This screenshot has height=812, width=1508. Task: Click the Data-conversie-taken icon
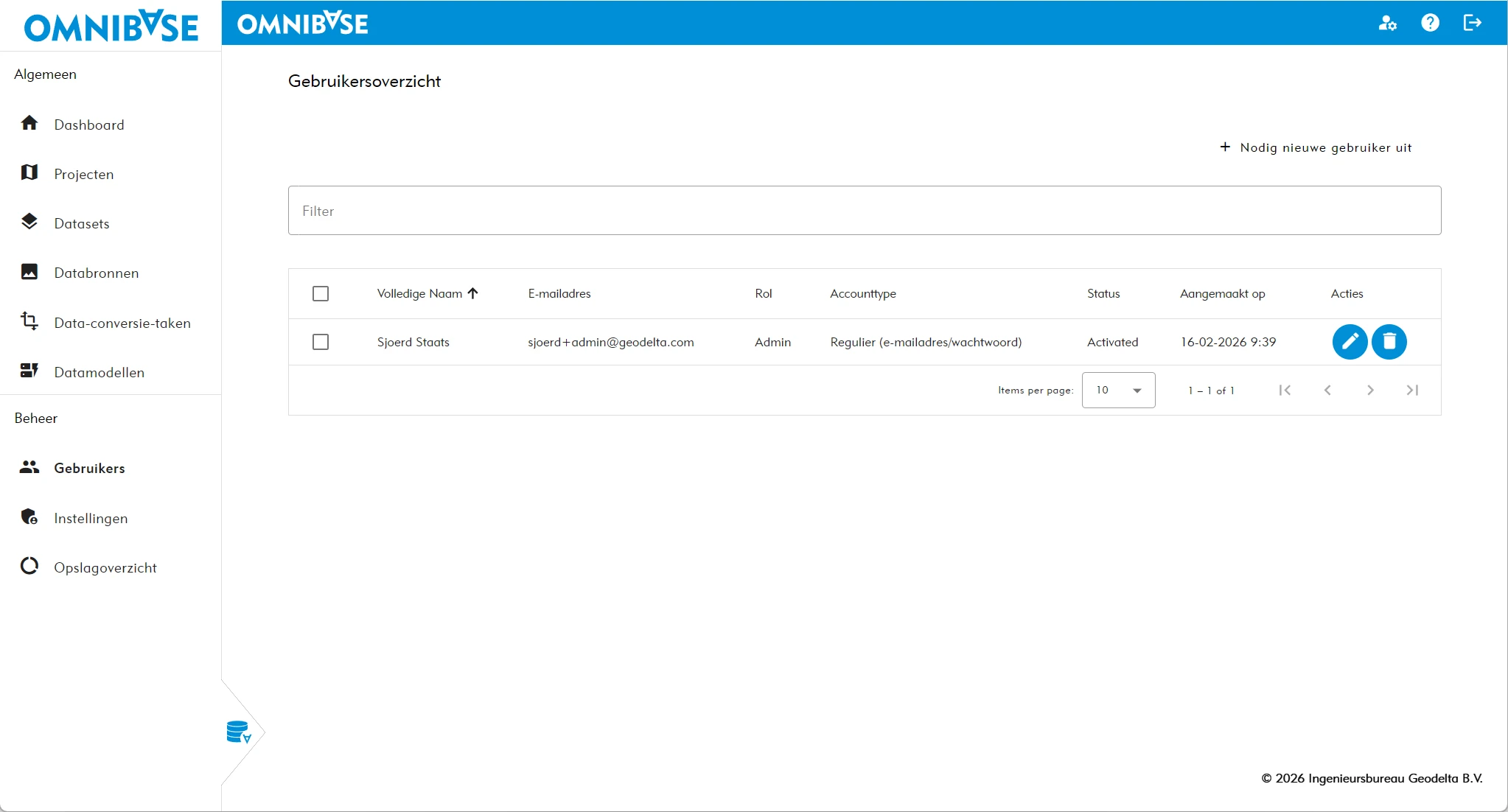(29, 321)
